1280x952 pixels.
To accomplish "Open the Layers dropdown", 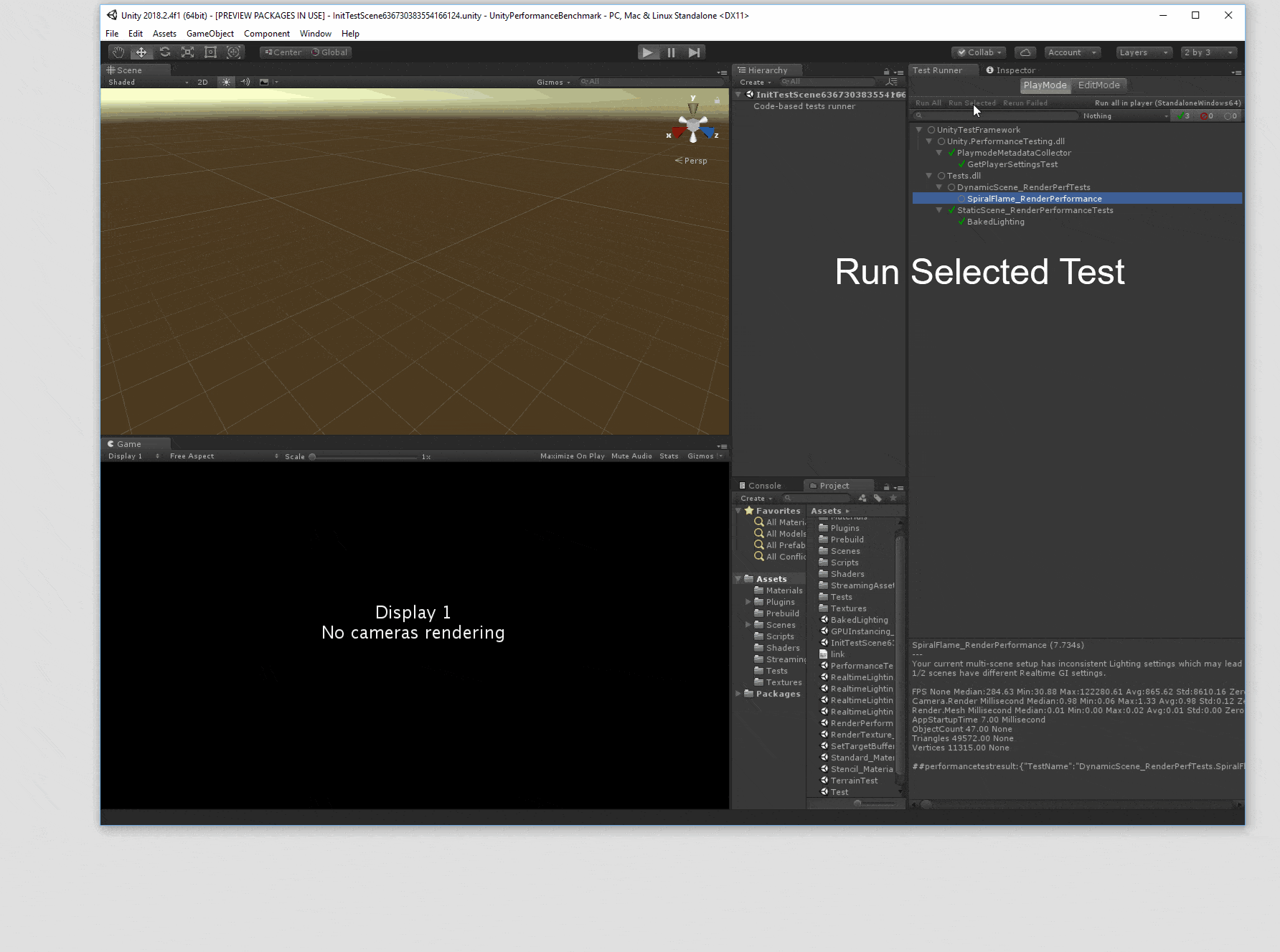I will [1144, 52].
